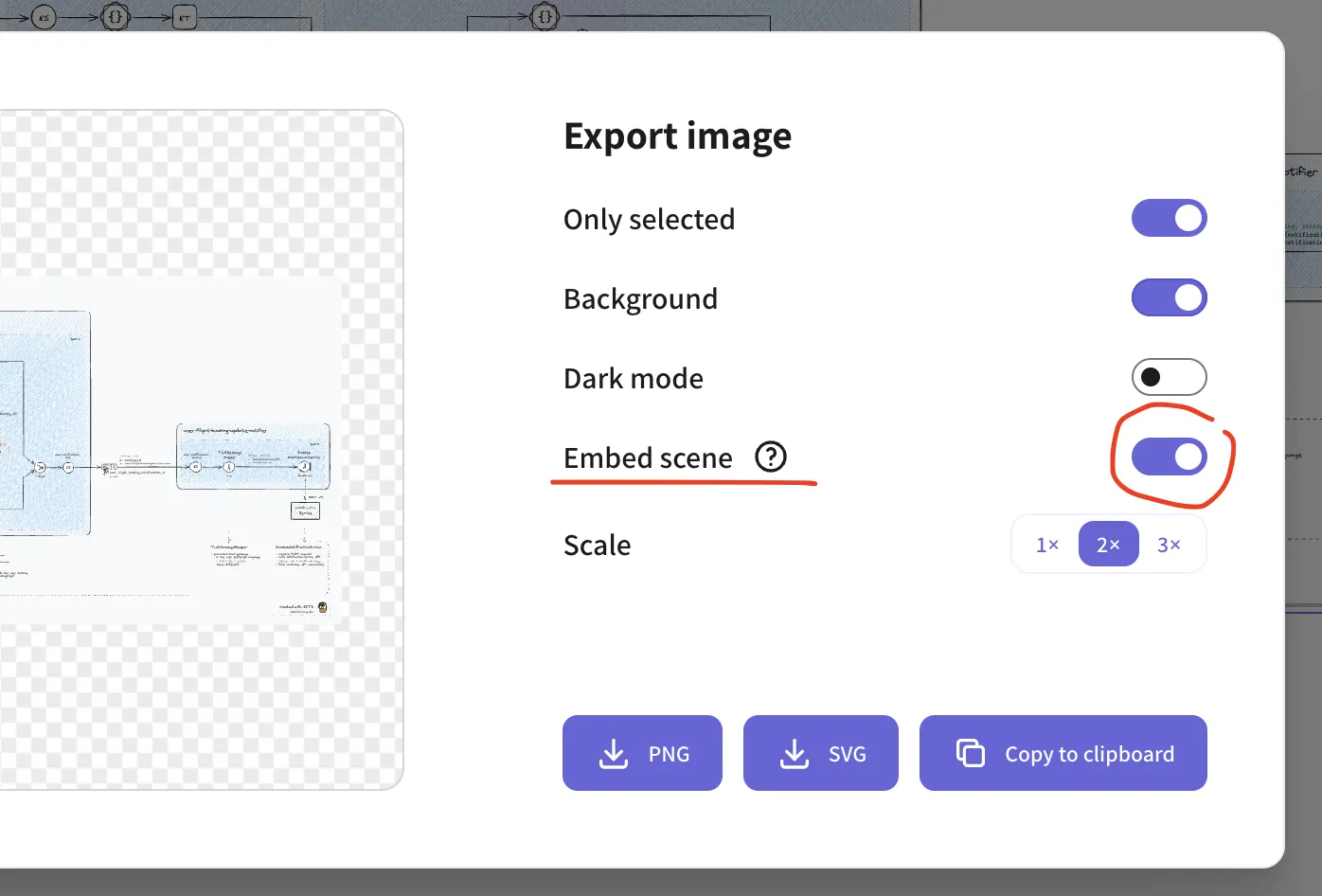The image size is (1322, 896).
Task: Select the curly-braces node left of KT
Action: point(116,16)
